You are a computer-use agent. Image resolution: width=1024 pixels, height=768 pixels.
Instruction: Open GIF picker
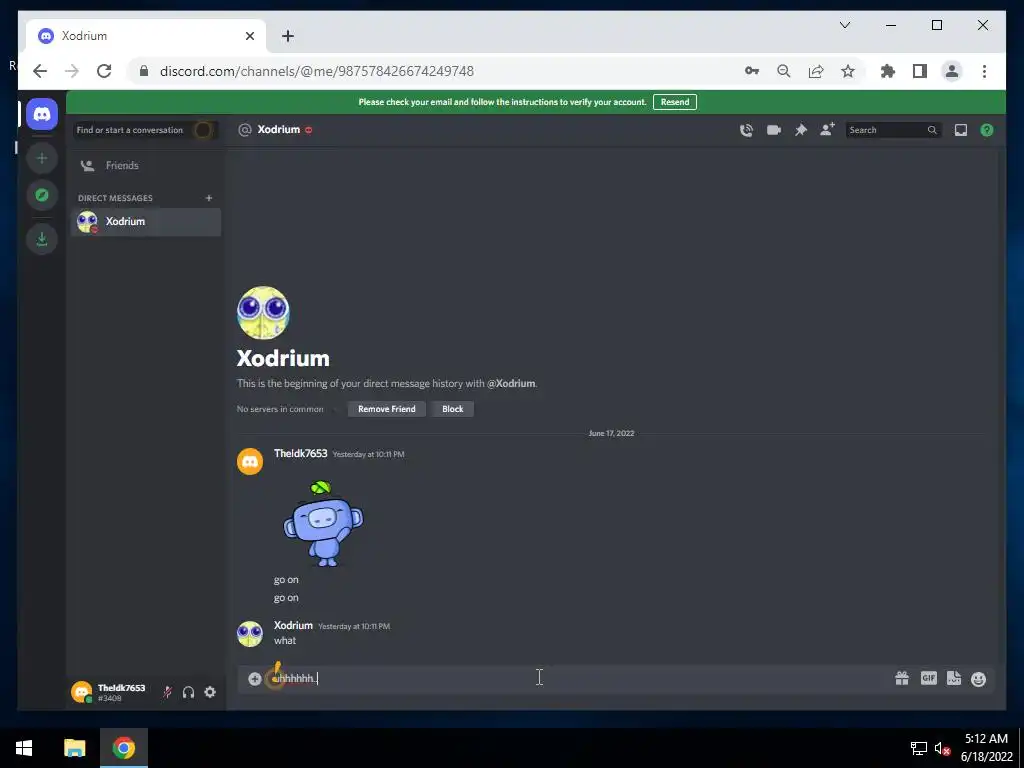click(x=929, y=679)
